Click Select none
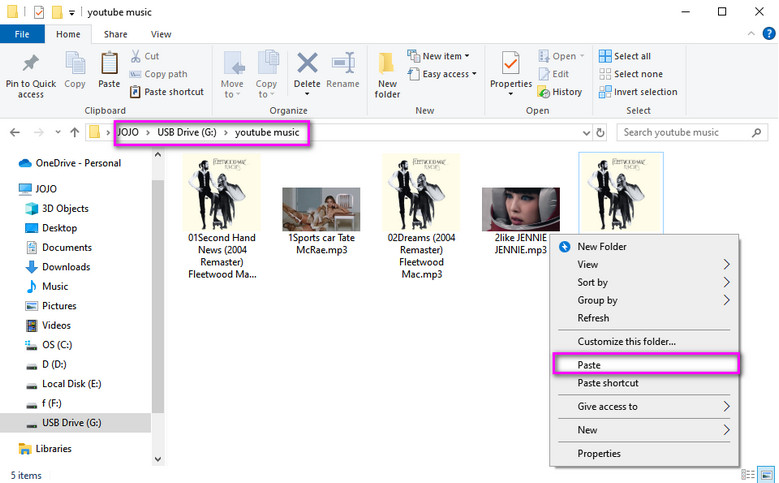Image resolution: width=779 pixels, height=483 pixels. click(x=631, y=74)
